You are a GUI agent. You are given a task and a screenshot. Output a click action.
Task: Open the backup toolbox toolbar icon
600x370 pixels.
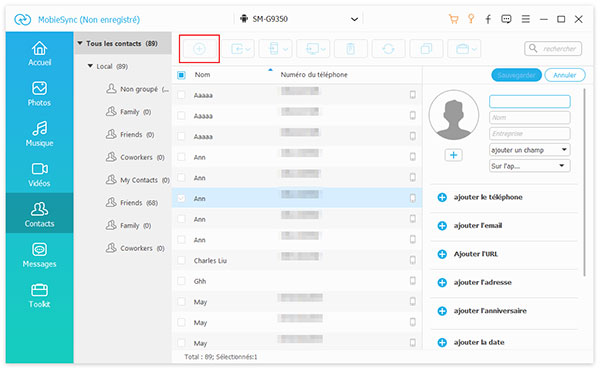point(464,49)
